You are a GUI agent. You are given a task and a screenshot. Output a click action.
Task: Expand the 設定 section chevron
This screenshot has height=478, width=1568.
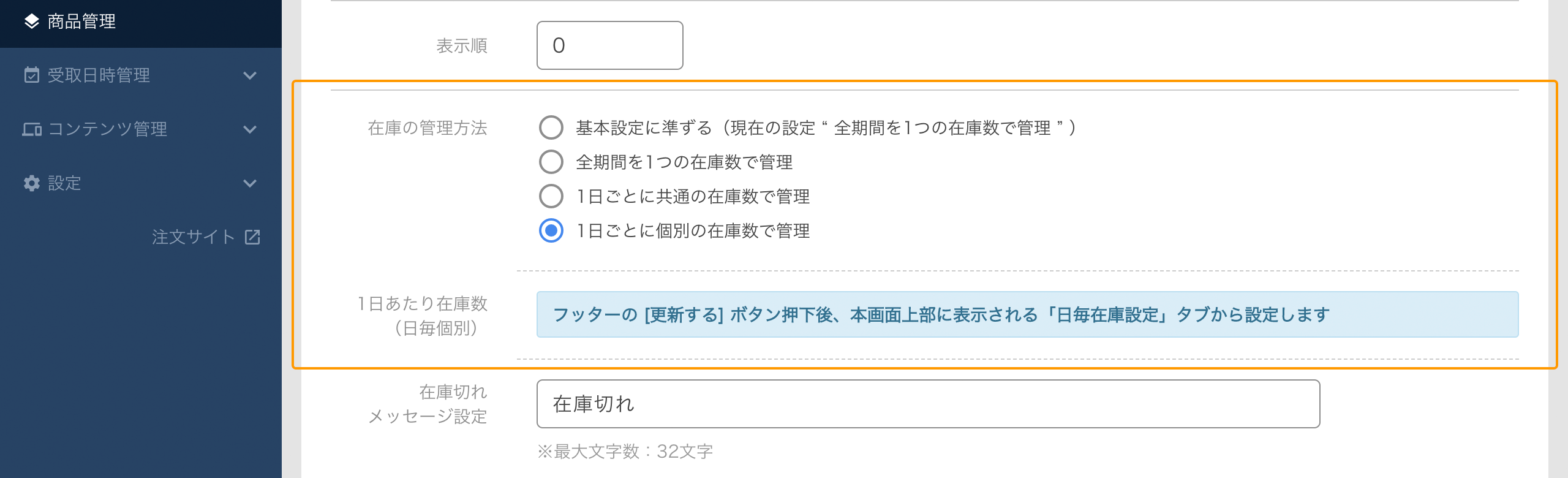pyautogui.click(x=249, y=183)
